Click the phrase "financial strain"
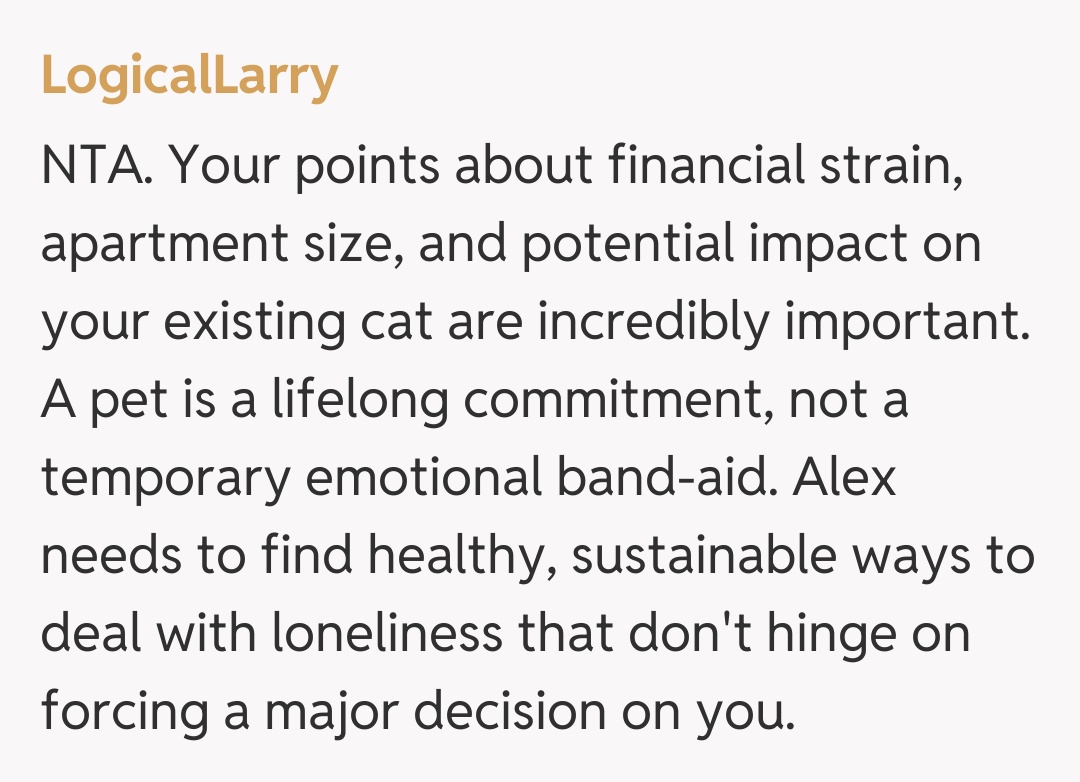The height and width of the screenshot is (782, 1080). pos(786,167)
